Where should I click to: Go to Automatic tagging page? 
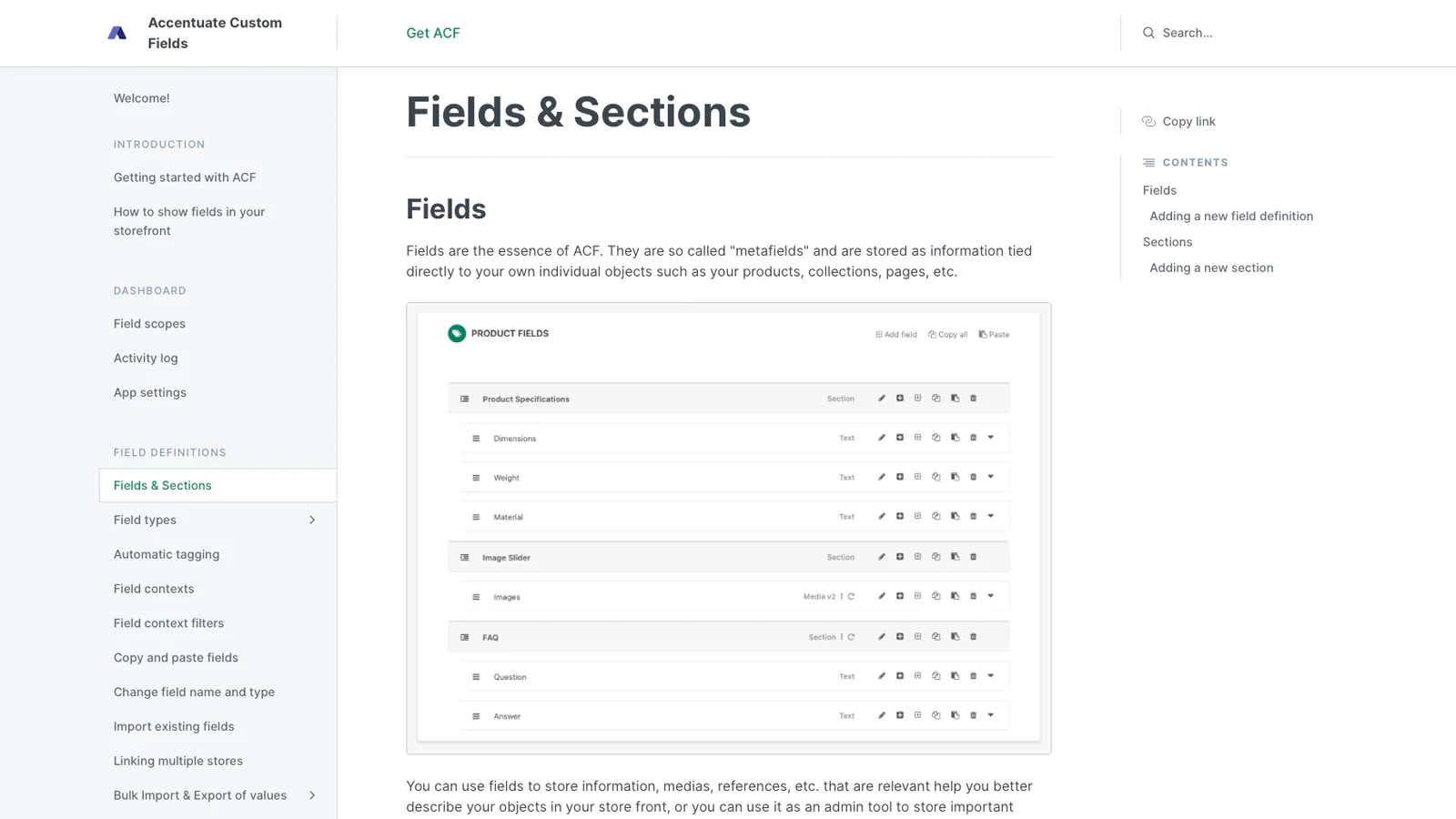[167, 554]
